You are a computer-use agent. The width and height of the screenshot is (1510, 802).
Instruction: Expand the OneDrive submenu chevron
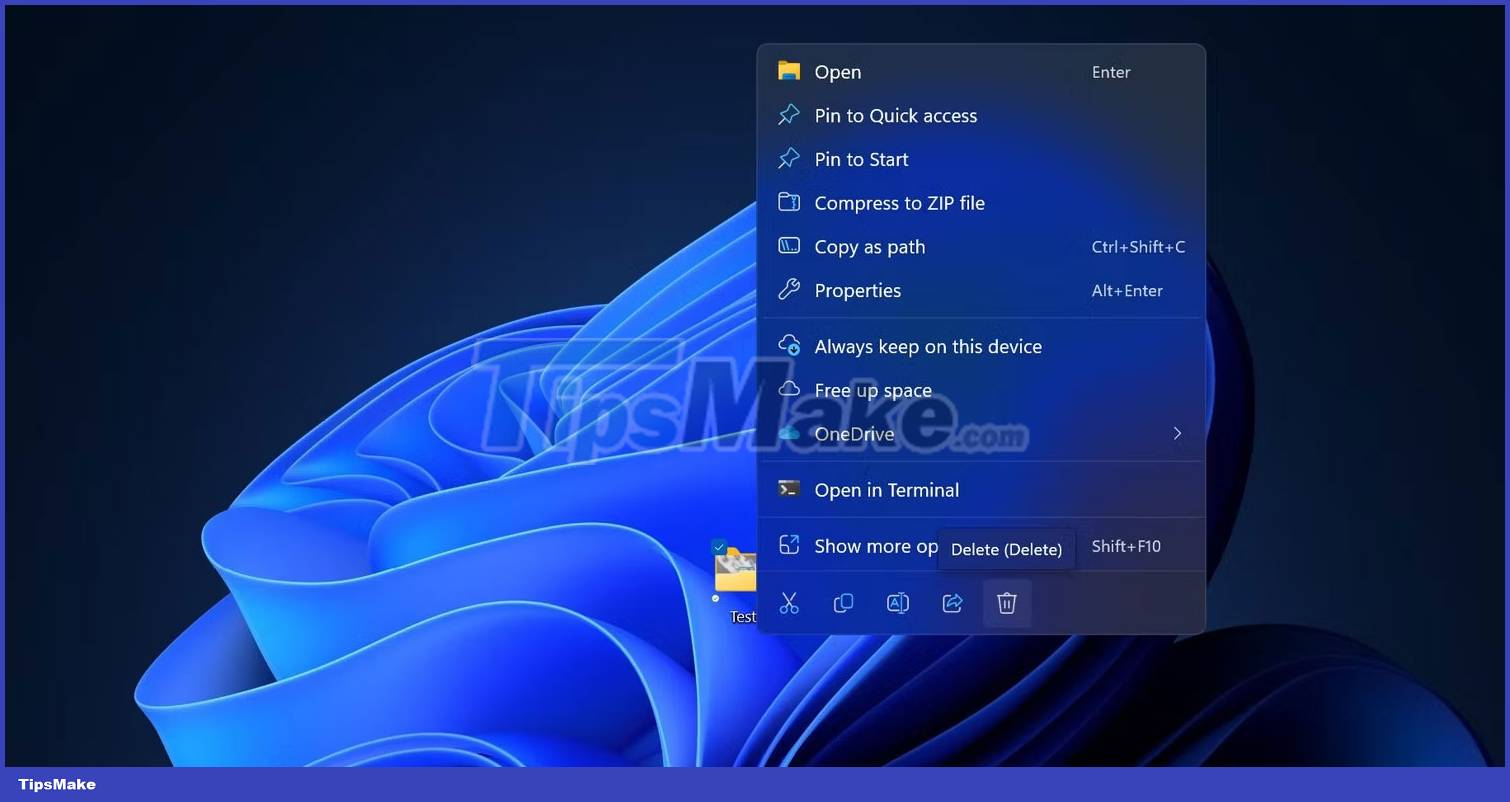click(x=1177, y=433)
